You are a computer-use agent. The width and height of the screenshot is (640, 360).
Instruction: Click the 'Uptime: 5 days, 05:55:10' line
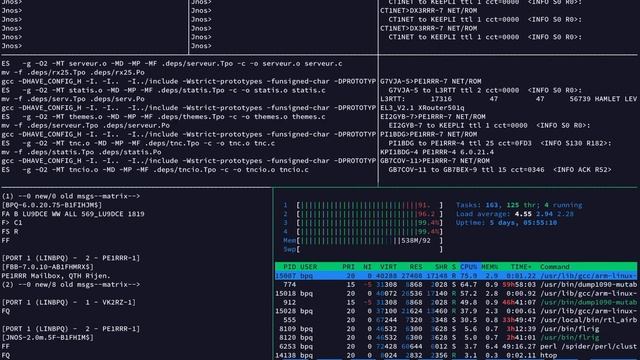point(507,223)
